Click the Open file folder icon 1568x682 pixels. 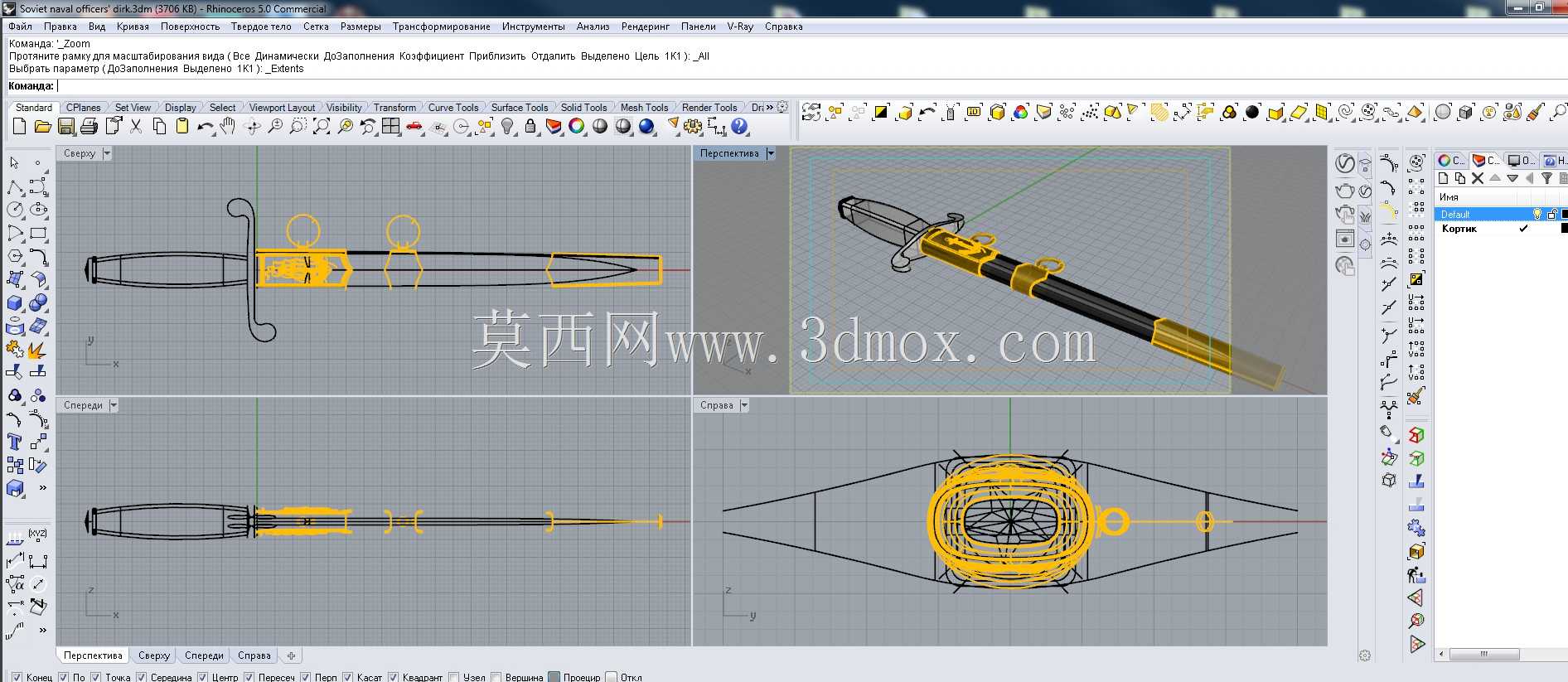(x=43, y=126)
